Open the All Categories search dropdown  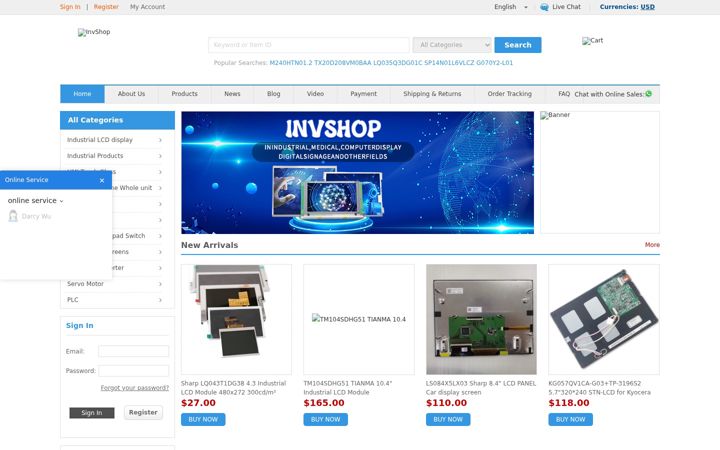click(x=452, y=45)
